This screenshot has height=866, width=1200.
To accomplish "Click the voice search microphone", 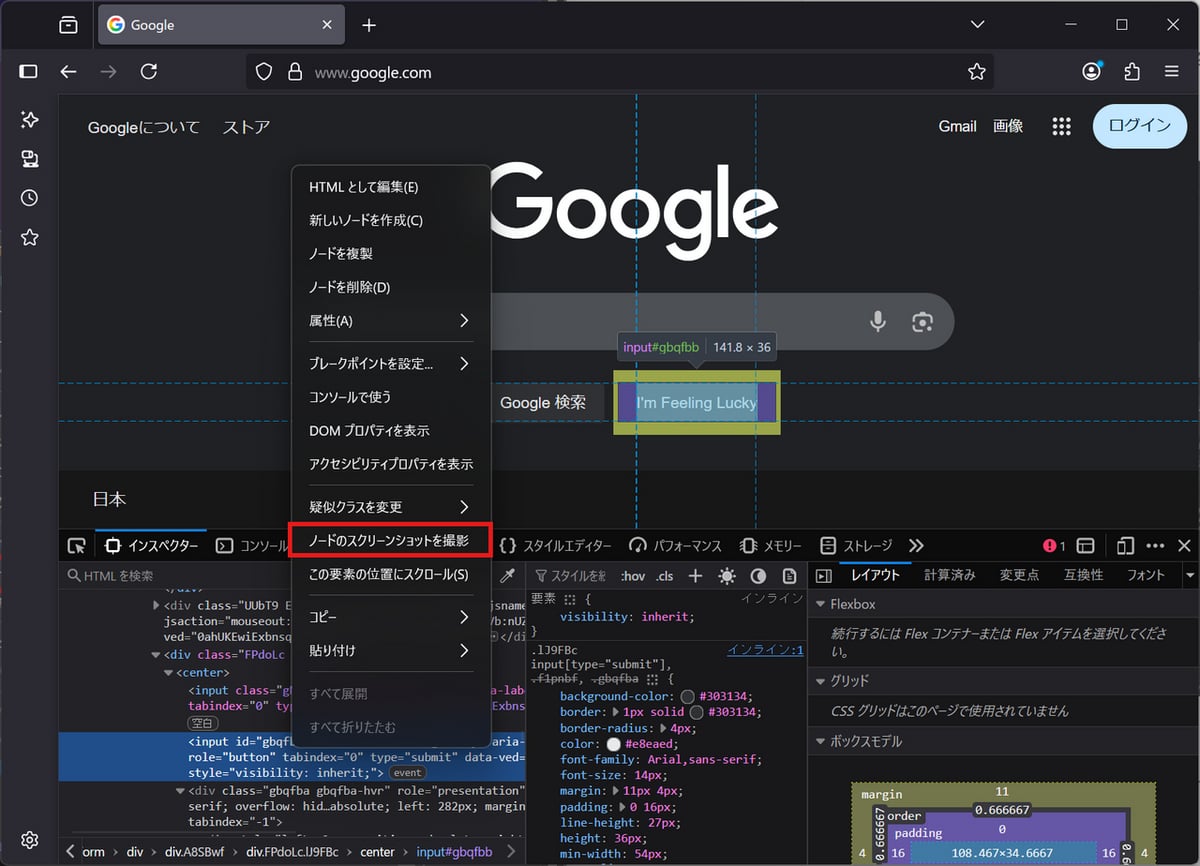I will coord(878,321).
